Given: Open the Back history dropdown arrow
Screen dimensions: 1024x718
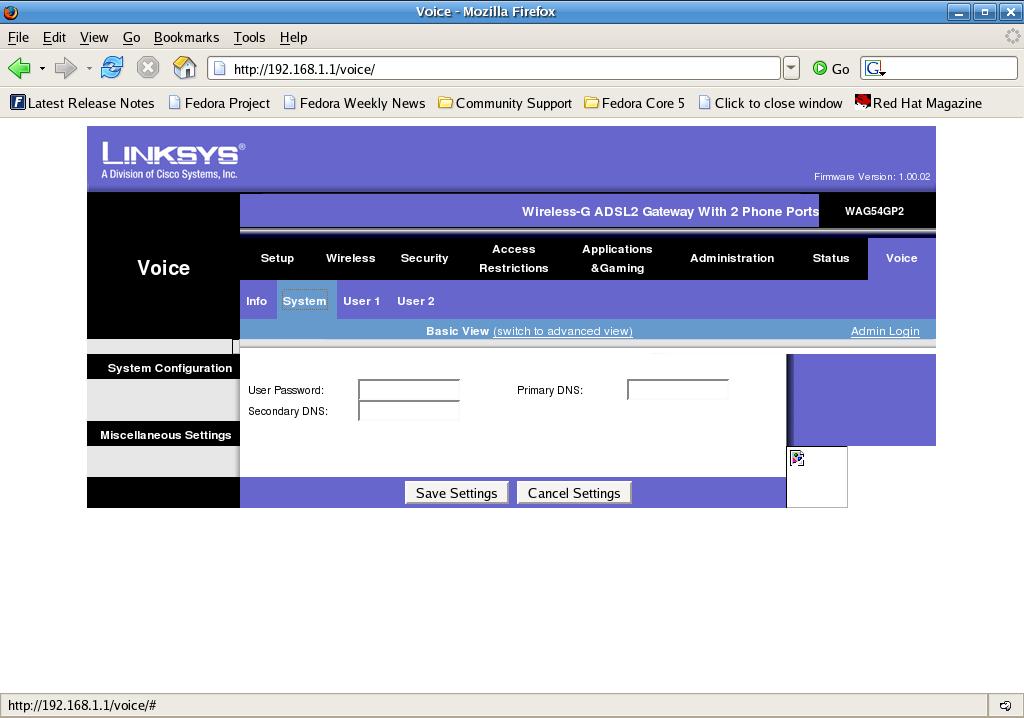Looking at the screenshot, I should [42, 68].
